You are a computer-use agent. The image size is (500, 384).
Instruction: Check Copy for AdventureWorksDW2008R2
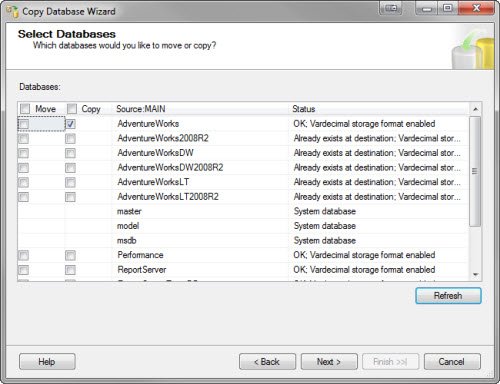(70, 168)
